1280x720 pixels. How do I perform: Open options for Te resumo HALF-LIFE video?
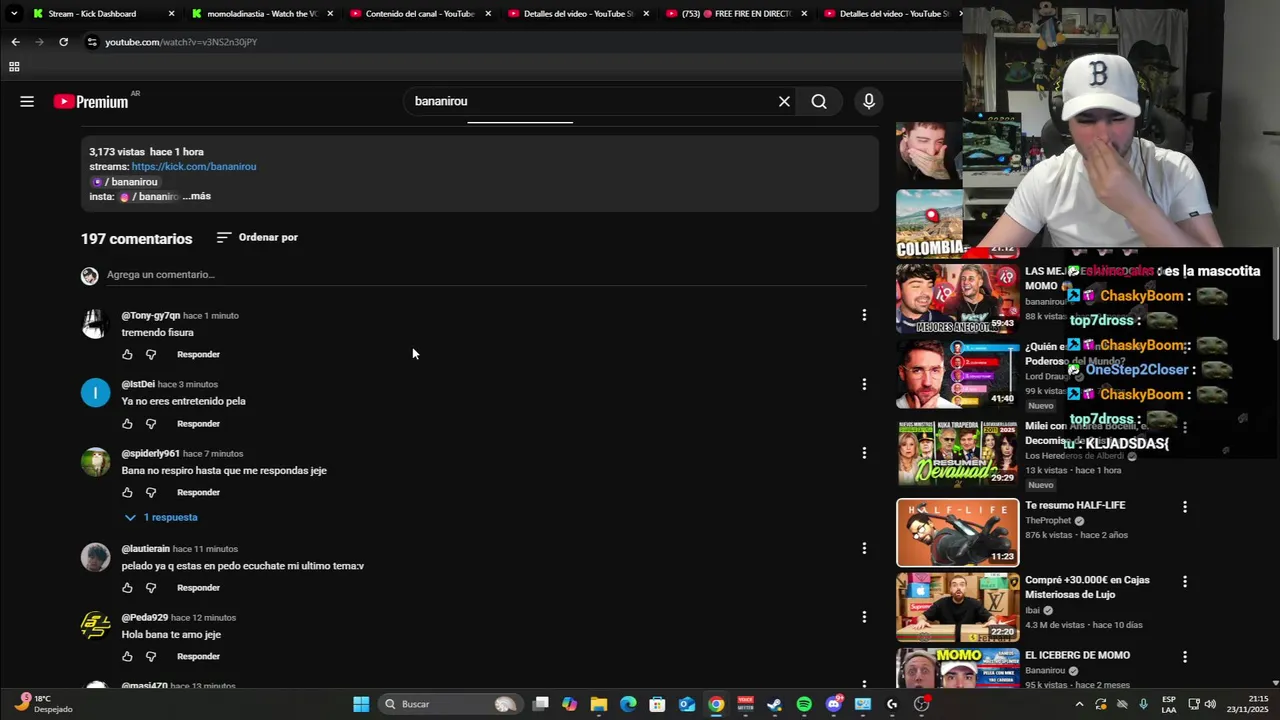pos(1185,507)
